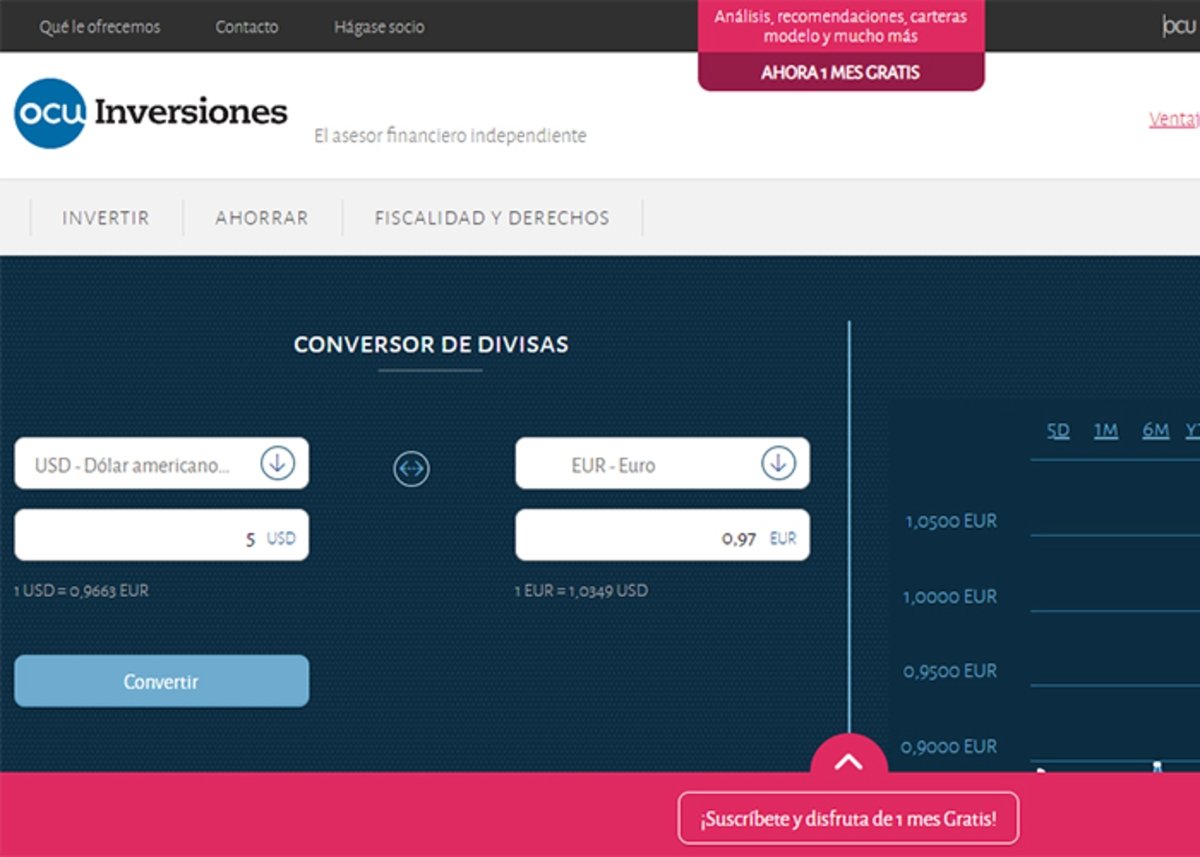Go to Qué le ofrecemos
This screenshot has height=857, width=1200.
coord(100,27)
